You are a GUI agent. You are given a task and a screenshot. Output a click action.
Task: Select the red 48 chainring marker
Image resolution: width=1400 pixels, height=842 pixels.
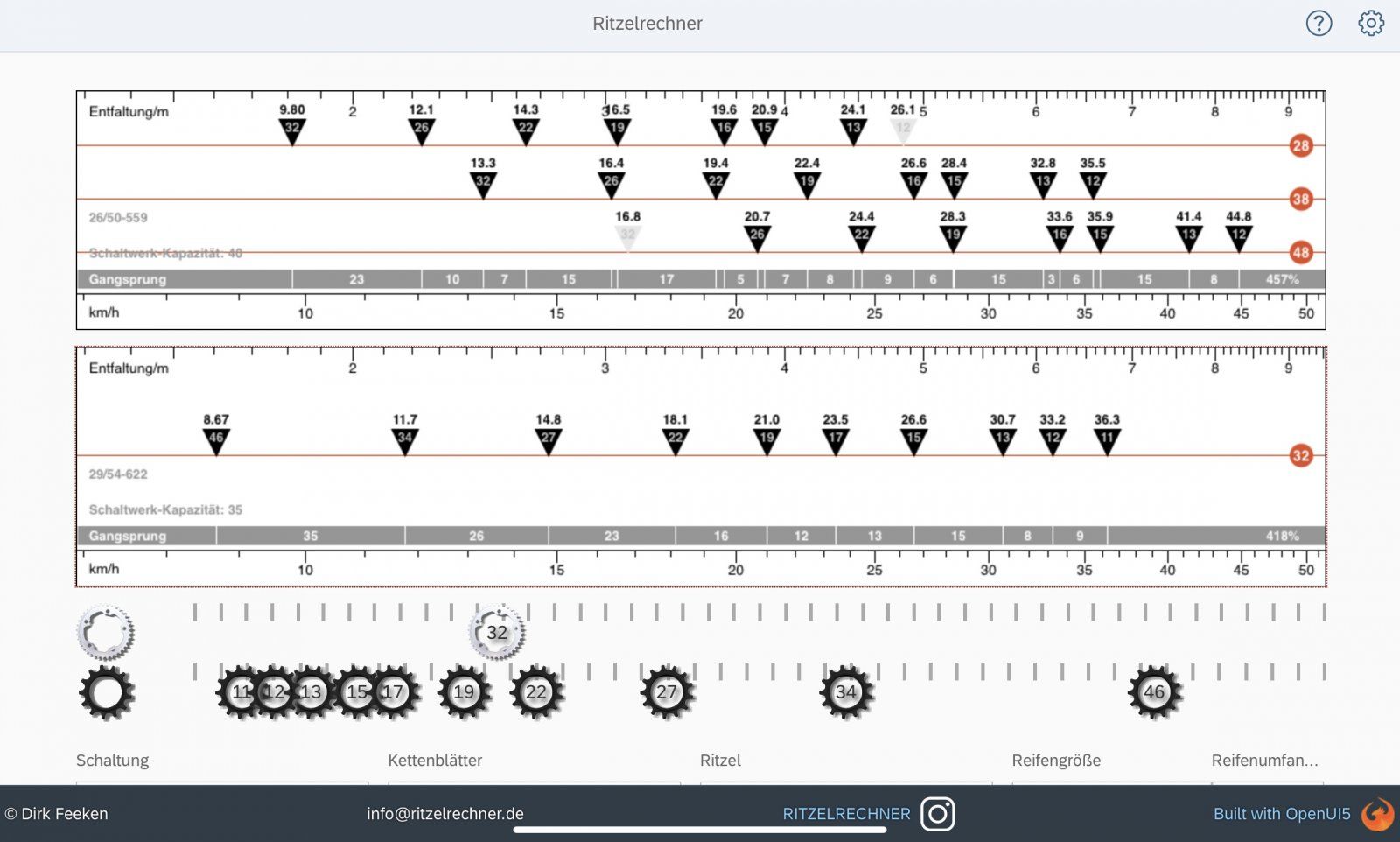point(1300,252)
